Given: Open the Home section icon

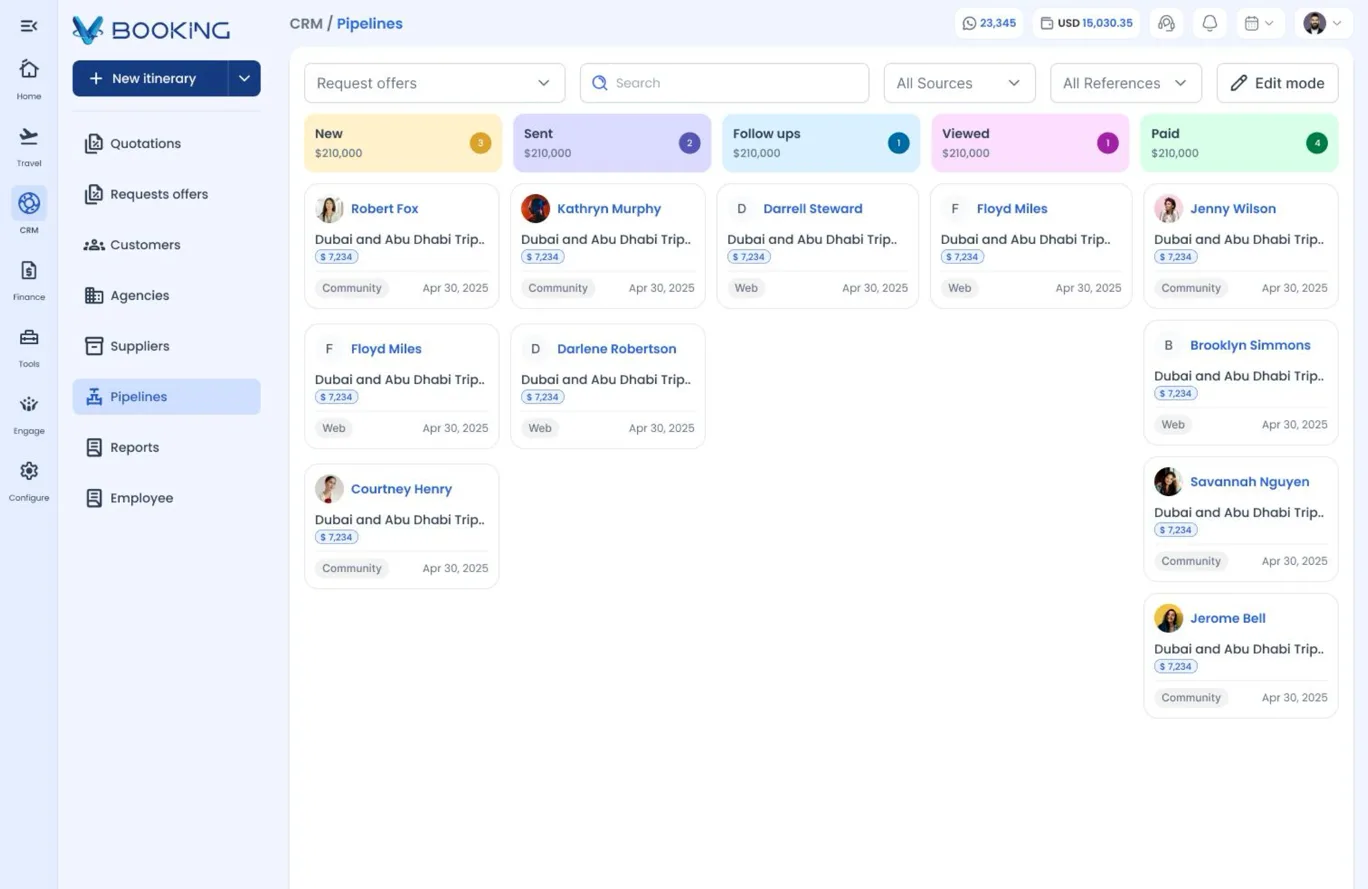Looking at the screenshot, I should point(29,69).
